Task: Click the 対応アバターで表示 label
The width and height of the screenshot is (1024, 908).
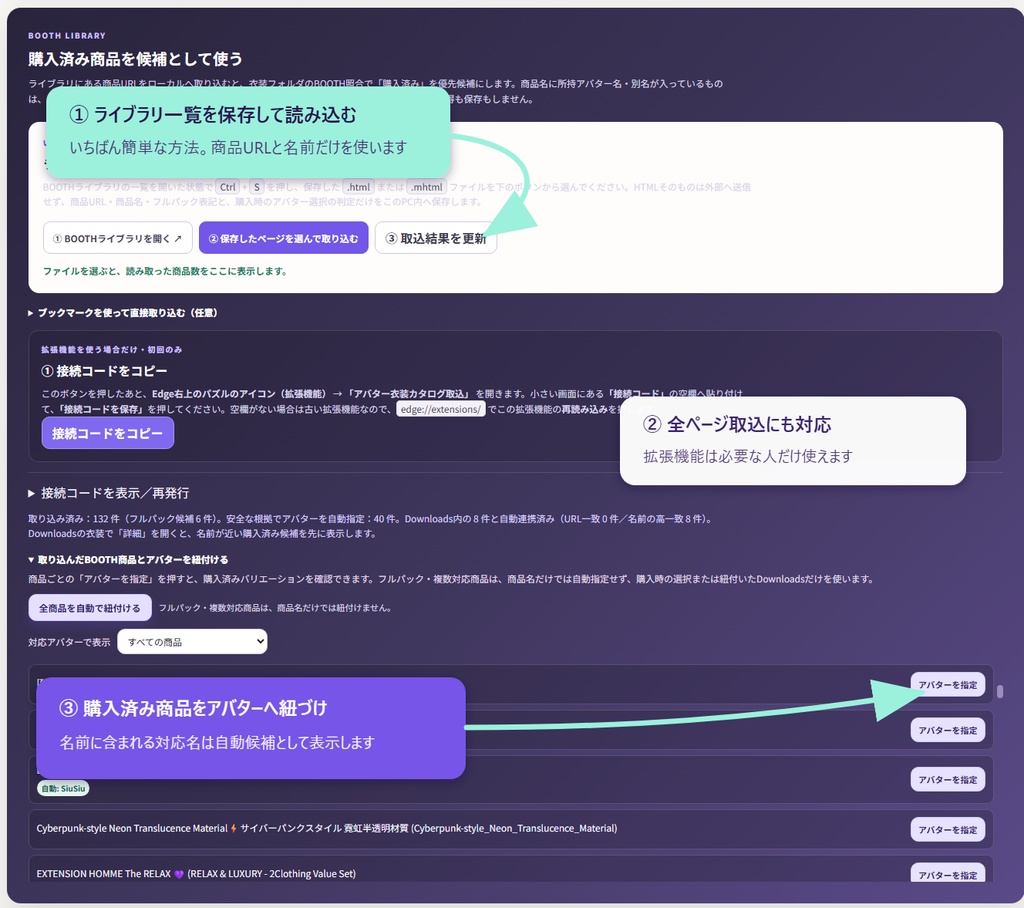Action: click(69, 642)
